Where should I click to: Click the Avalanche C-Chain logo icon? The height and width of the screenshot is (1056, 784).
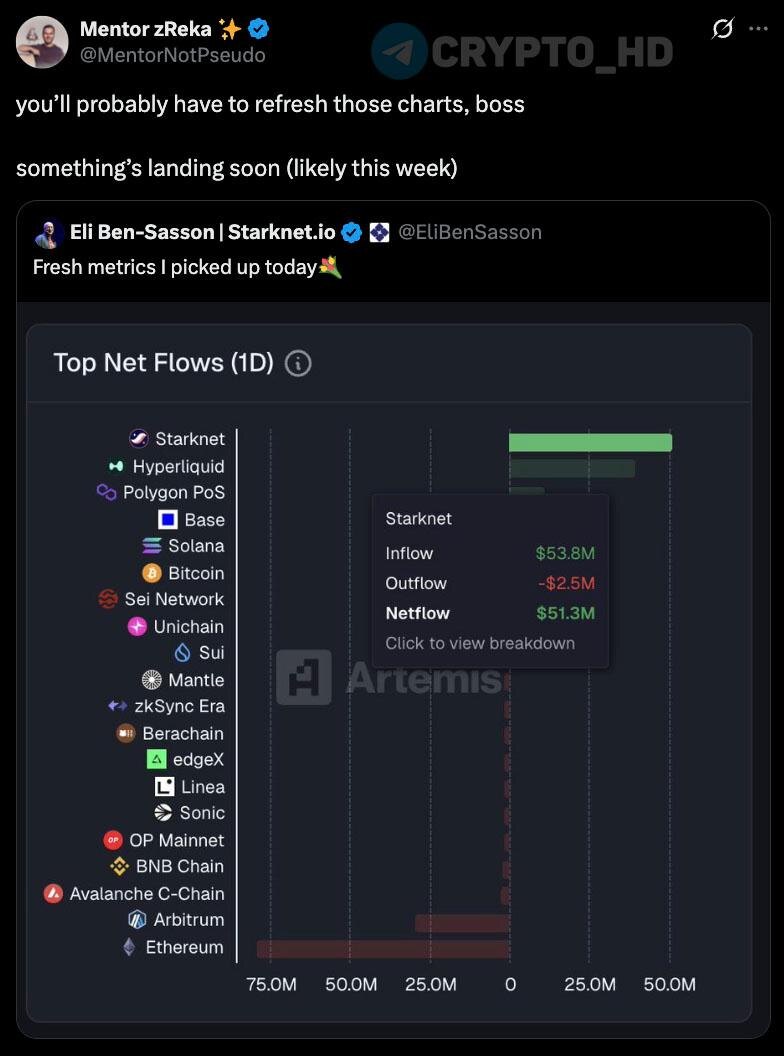coord(54,893)
